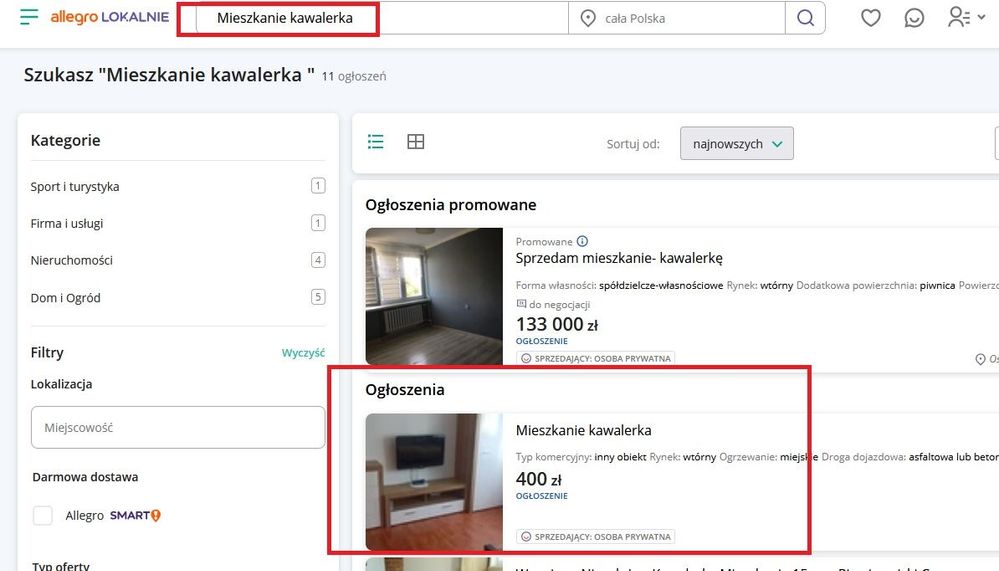Click the location pin in the search bar
Viewport: 999px width, 571px height.
point(588,18)
